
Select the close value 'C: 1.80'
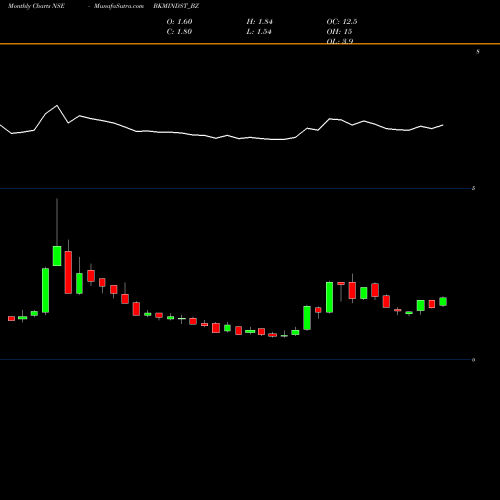pos(179,32)
